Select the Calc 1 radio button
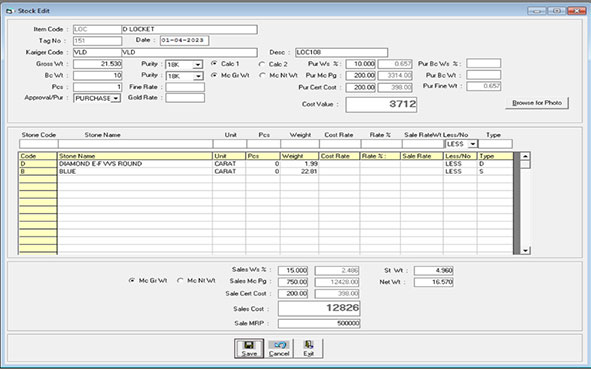Screen dimensions: 591x369 [214, 64]
